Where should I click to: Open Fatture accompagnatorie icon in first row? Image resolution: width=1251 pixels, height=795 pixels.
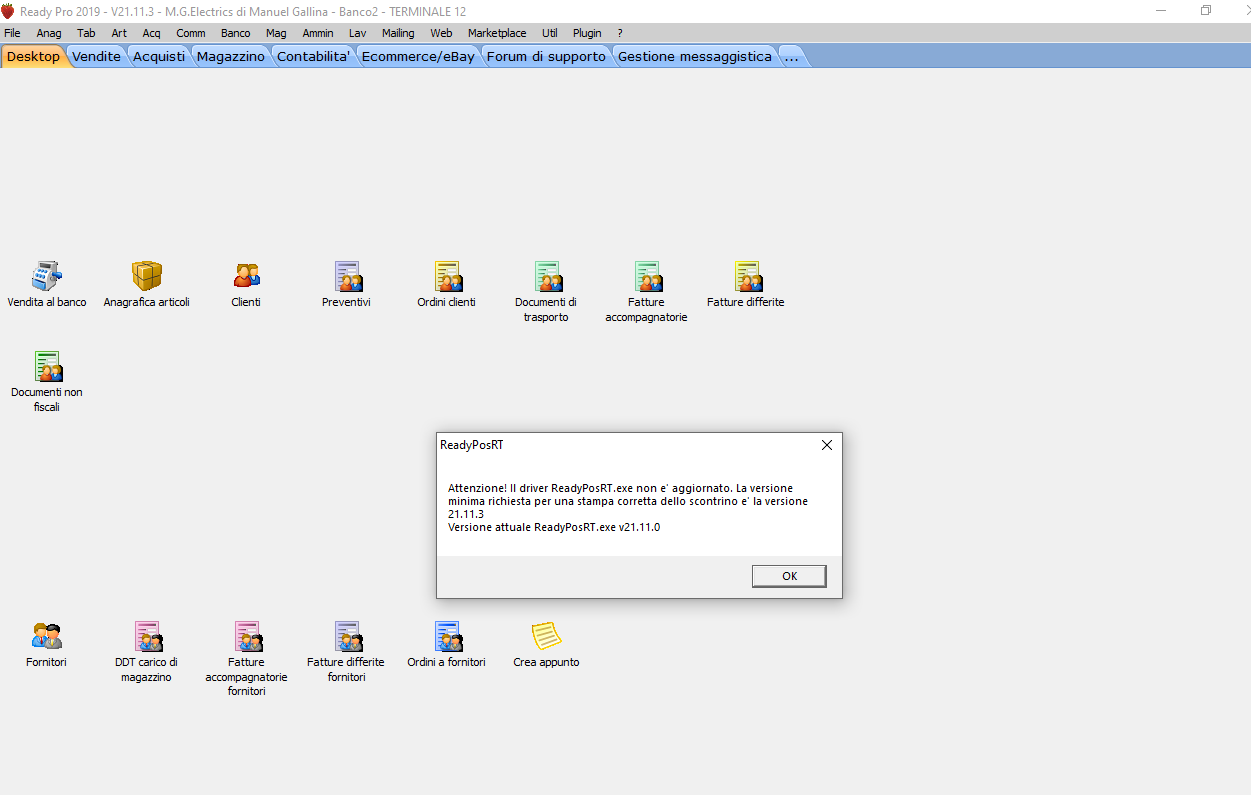647,276
